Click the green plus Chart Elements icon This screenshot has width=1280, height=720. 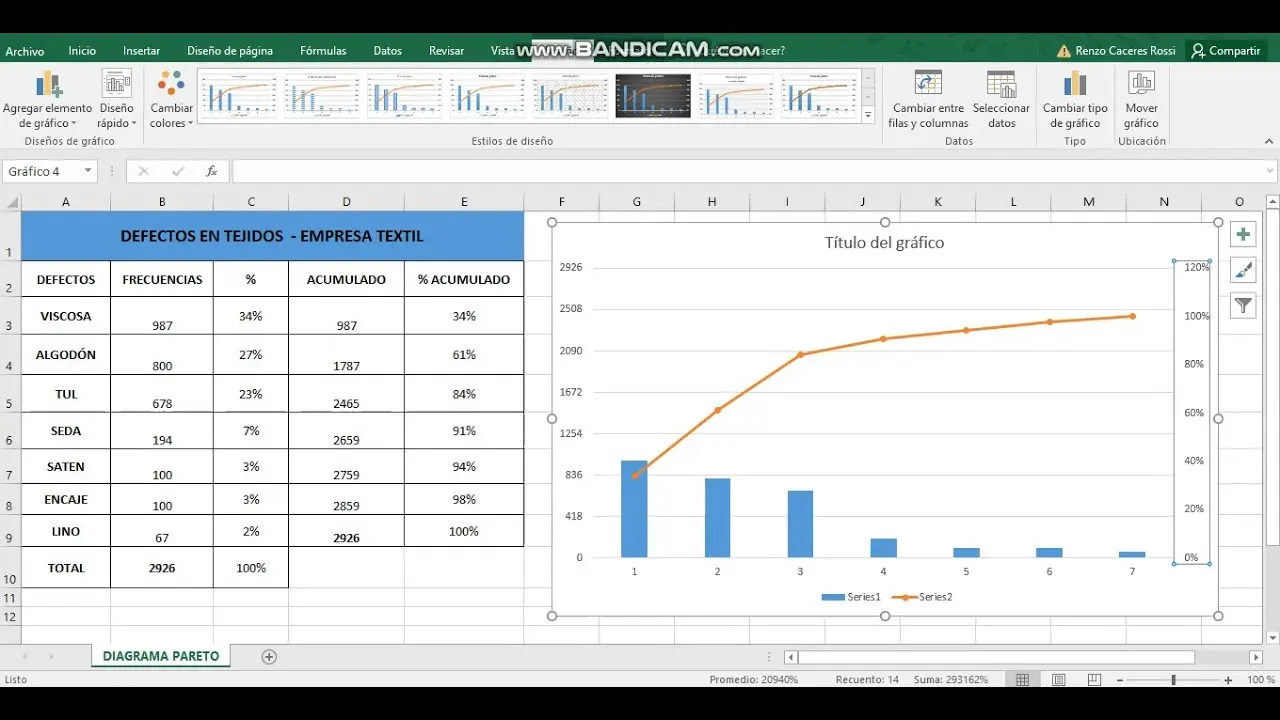(x=1242, y=233)
